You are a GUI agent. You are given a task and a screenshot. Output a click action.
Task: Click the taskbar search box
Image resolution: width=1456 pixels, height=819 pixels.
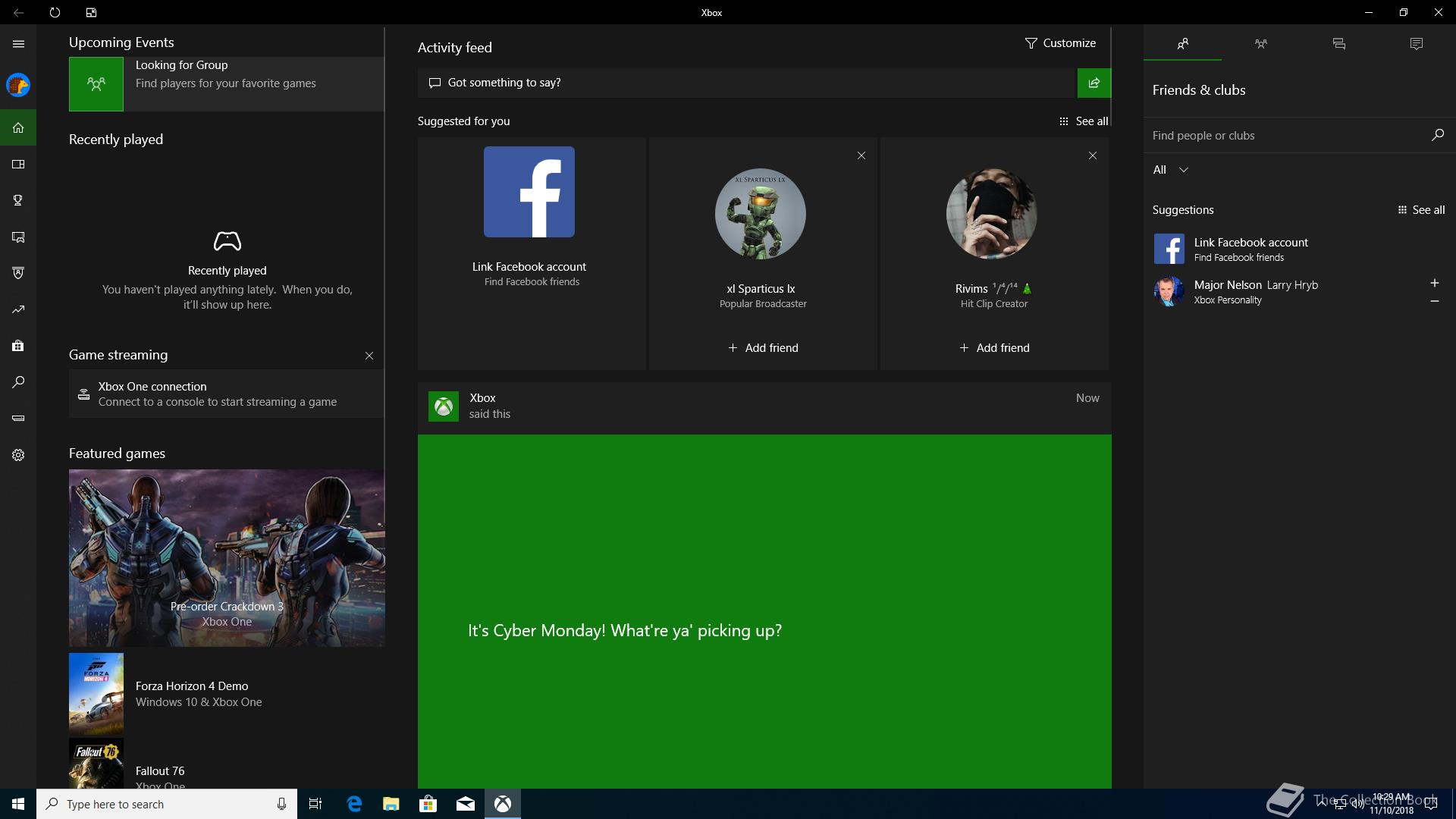click(x=166, y=804)
